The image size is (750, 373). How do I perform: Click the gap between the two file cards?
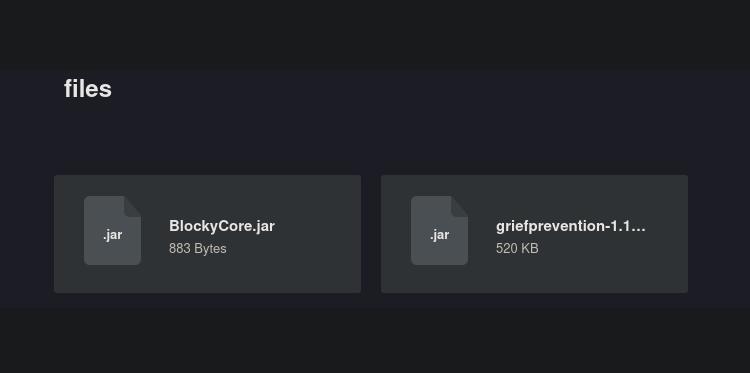coord(371,234)
